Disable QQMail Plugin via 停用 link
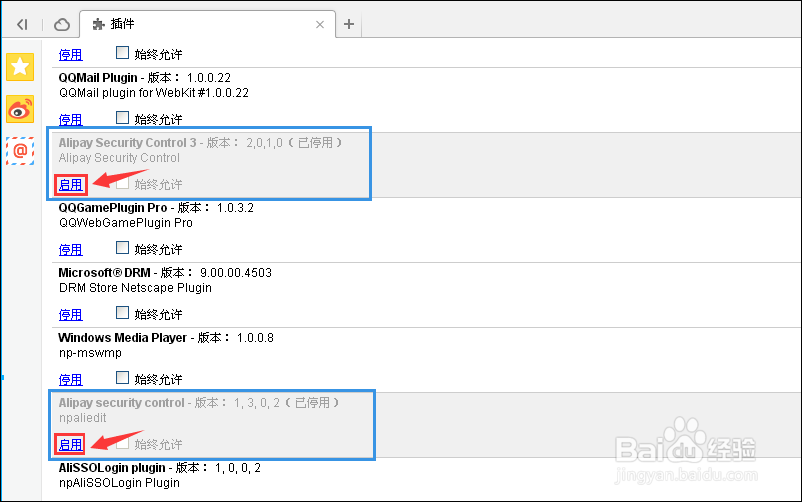 (71, 120)
